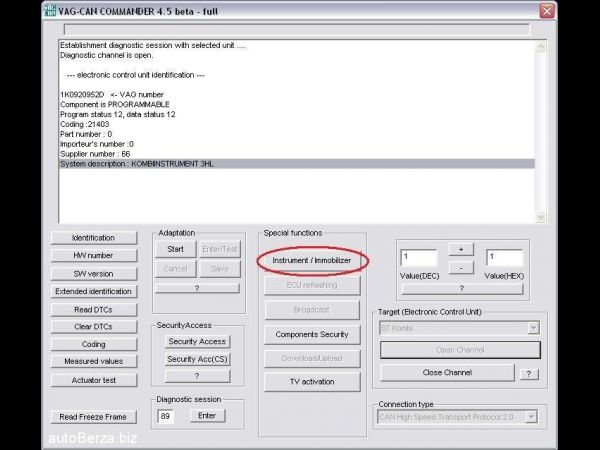Click the Security Acc(CS) button
Image resolution: width=600 pixels, height=450 pixels.
tap(197, 359)
